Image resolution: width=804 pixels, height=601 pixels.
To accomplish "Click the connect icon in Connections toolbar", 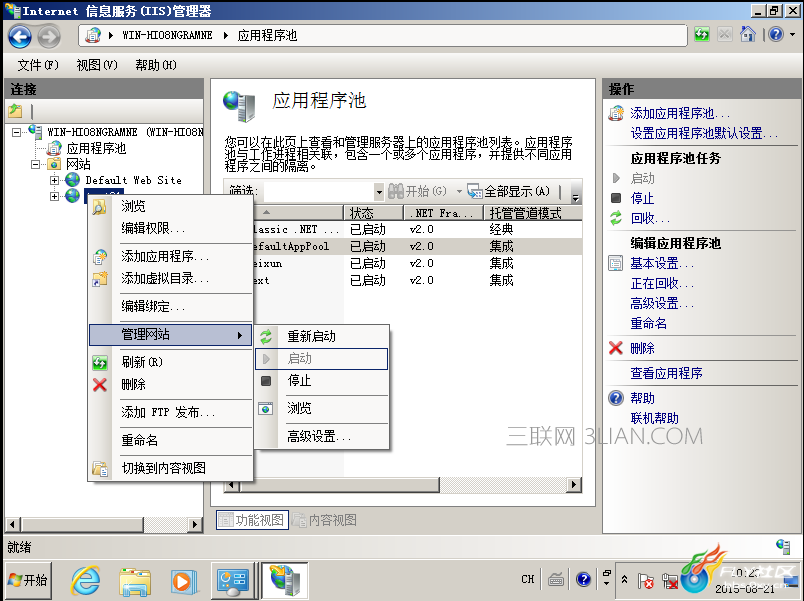I will tap(15, 110).
